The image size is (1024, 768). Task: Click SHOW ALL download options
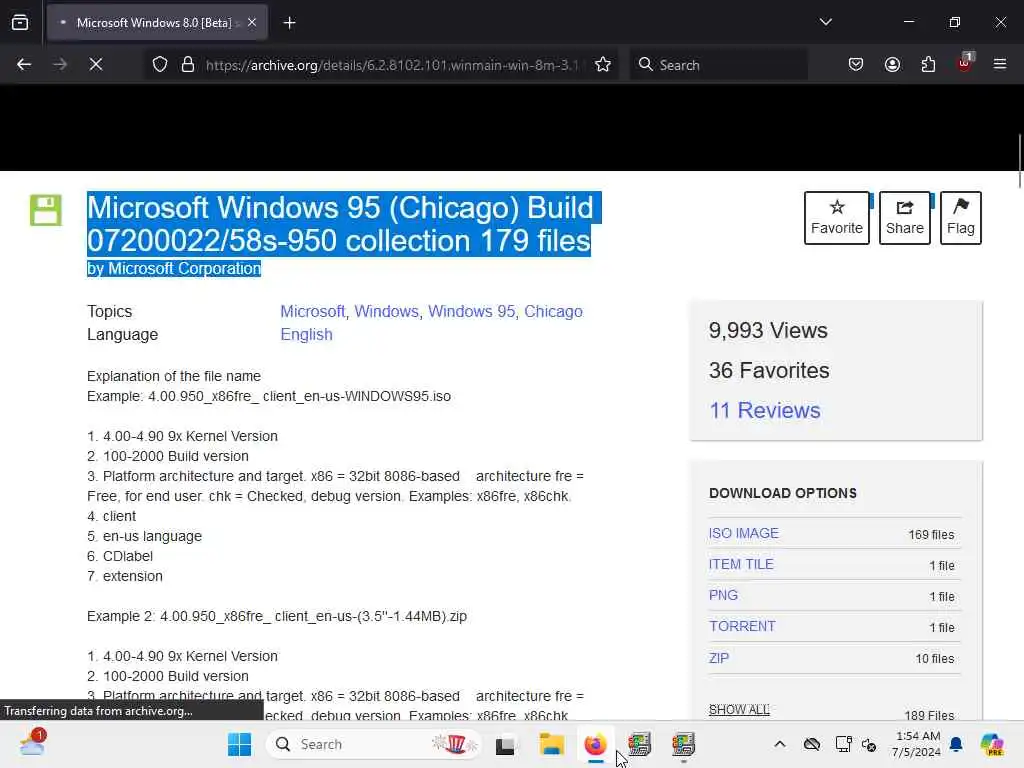[739, 709]
